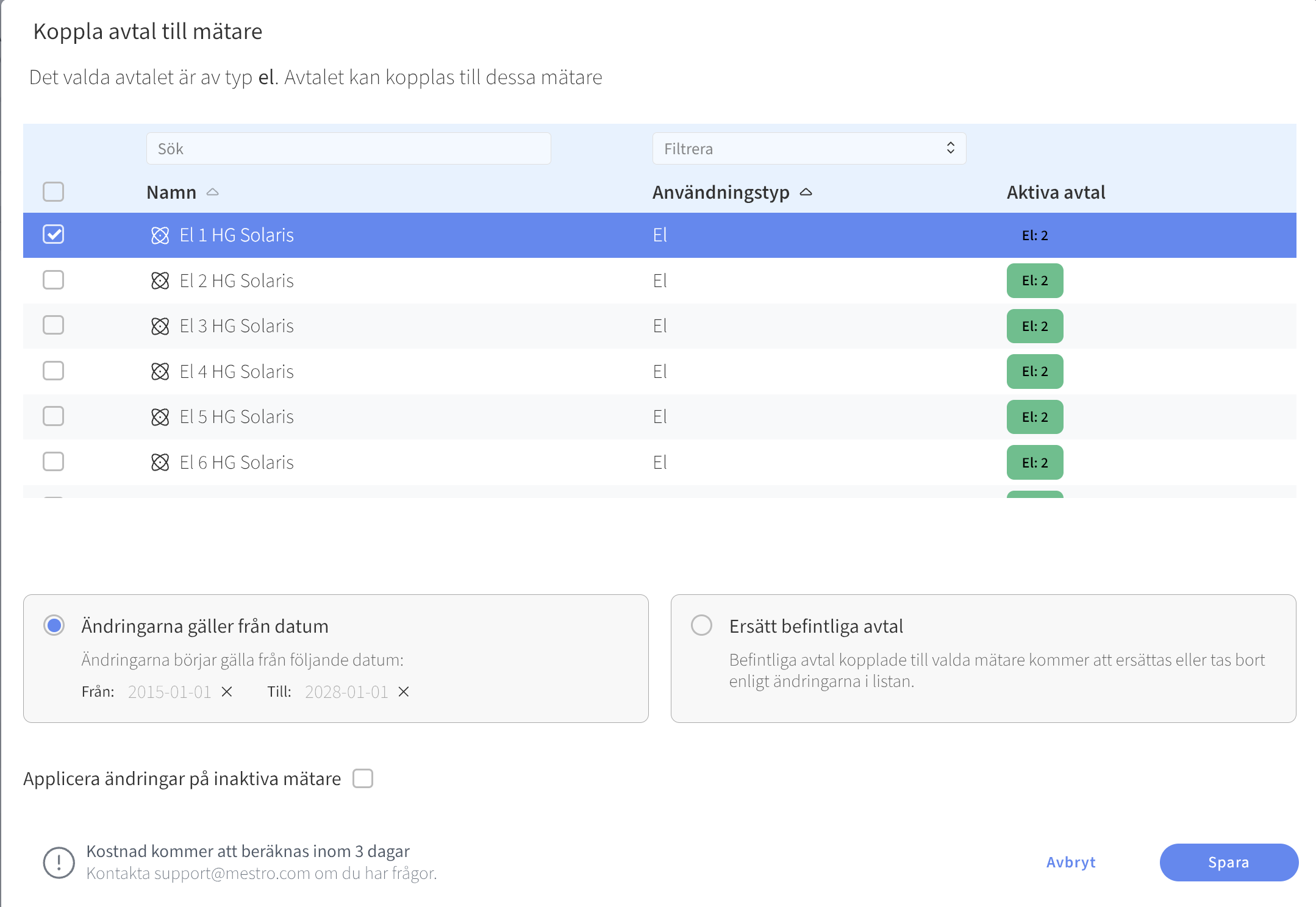
Task: Click the meter icon beside El 3 HG Solaris
Action: [160, 326]
